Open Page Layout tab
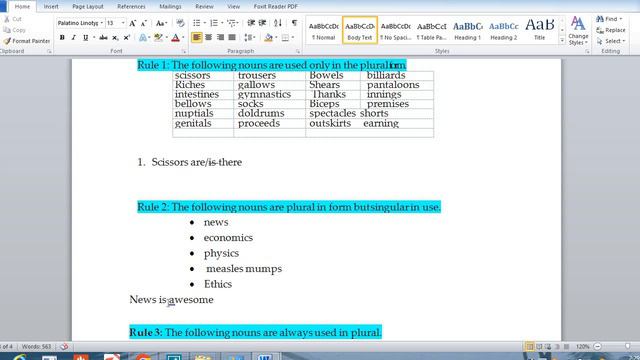The height and width of the screenshot is (360, 640). tap(88, 7)
